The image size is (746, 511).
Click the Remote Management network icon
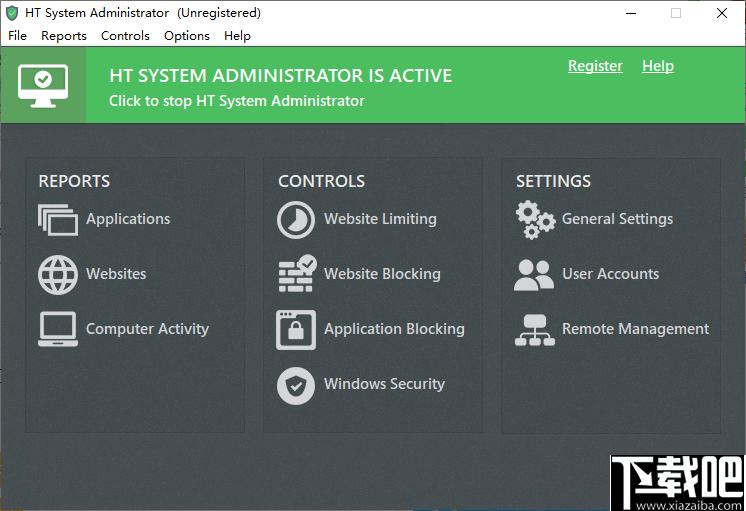535,330
